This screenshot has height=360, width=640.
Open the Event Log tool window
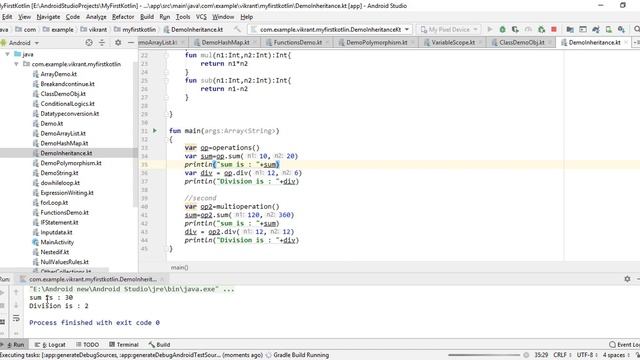[x=624, y=344]
